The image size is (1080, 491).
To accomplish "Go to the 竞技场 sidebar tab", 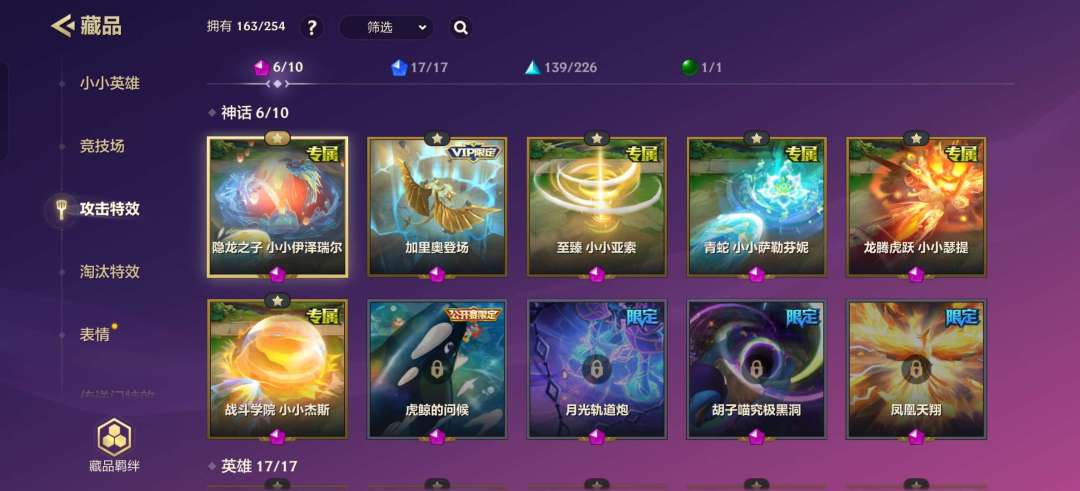I will [102, 146].
